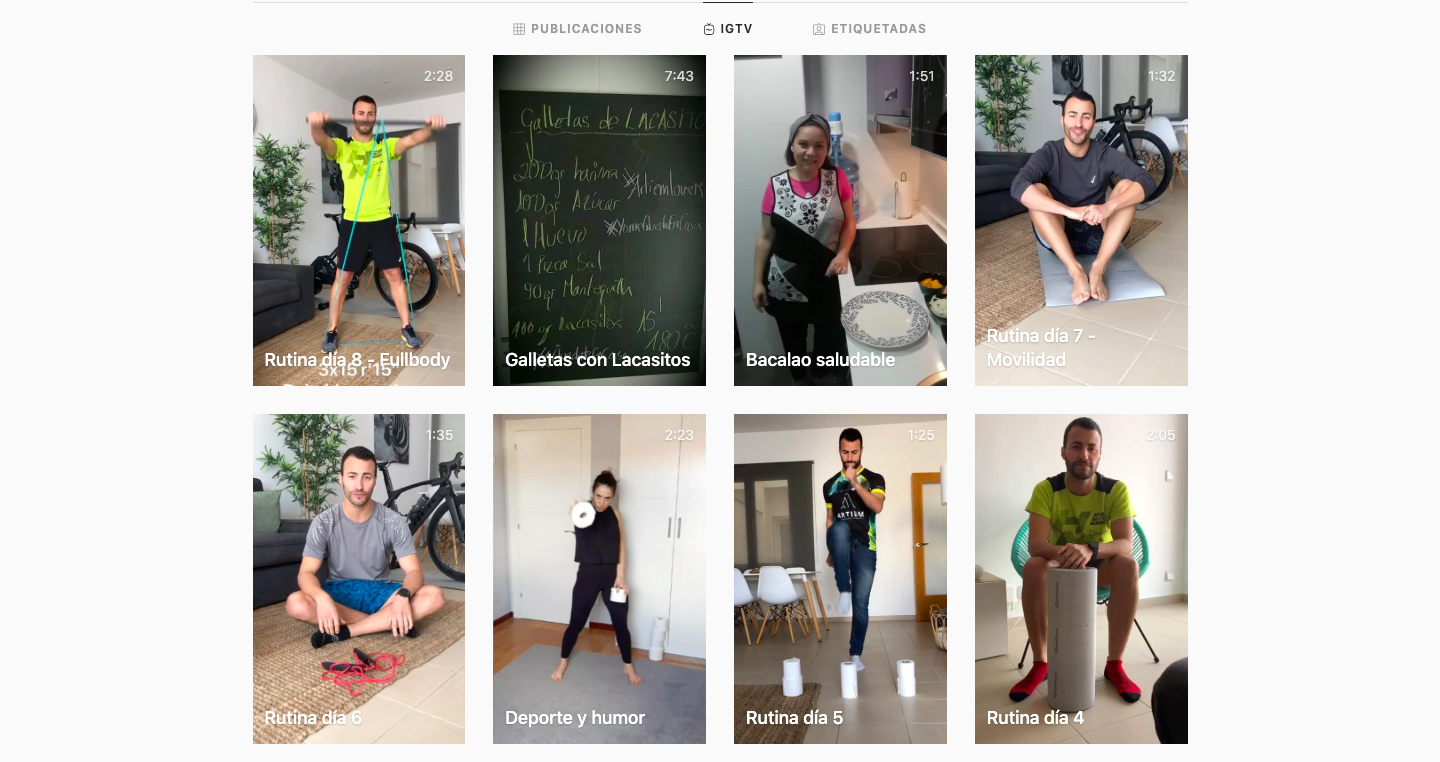Open the Rutina día 8 Fullbody video
Viewport: 1440px width, 762px height.
coord(359,220)
